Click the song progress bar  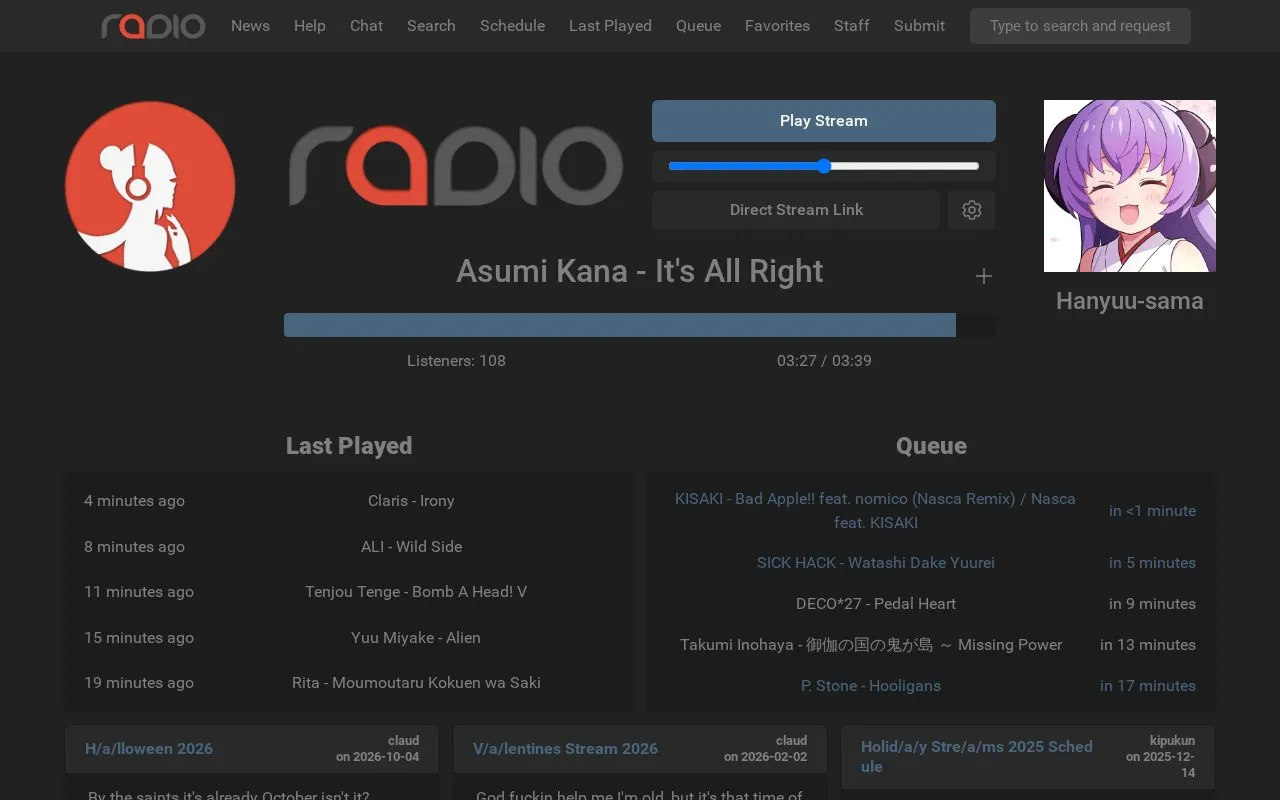(x=640, y=325)
